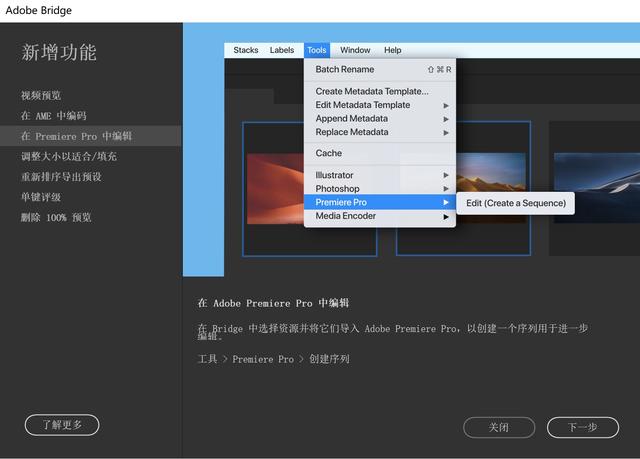Image resolution: width=640 pixels, height=459 pixels.
Task: Click the 了解更多 button
Action: coord(62,425)
